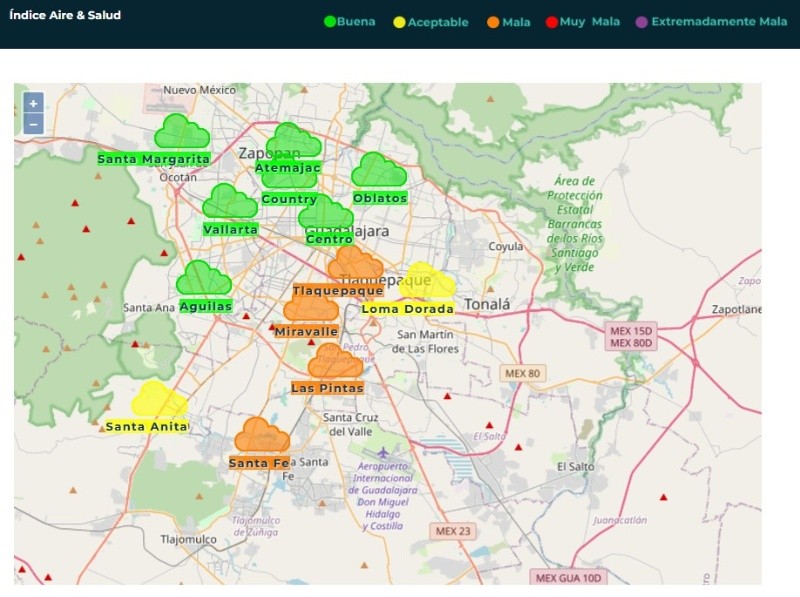Open the Aguilas station cloud icon

204,279
